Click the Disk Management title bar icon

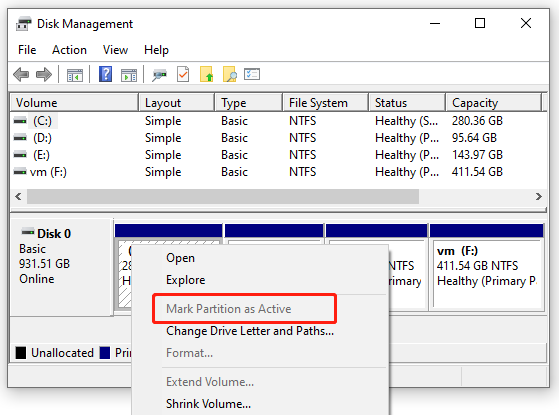point(24,24)
